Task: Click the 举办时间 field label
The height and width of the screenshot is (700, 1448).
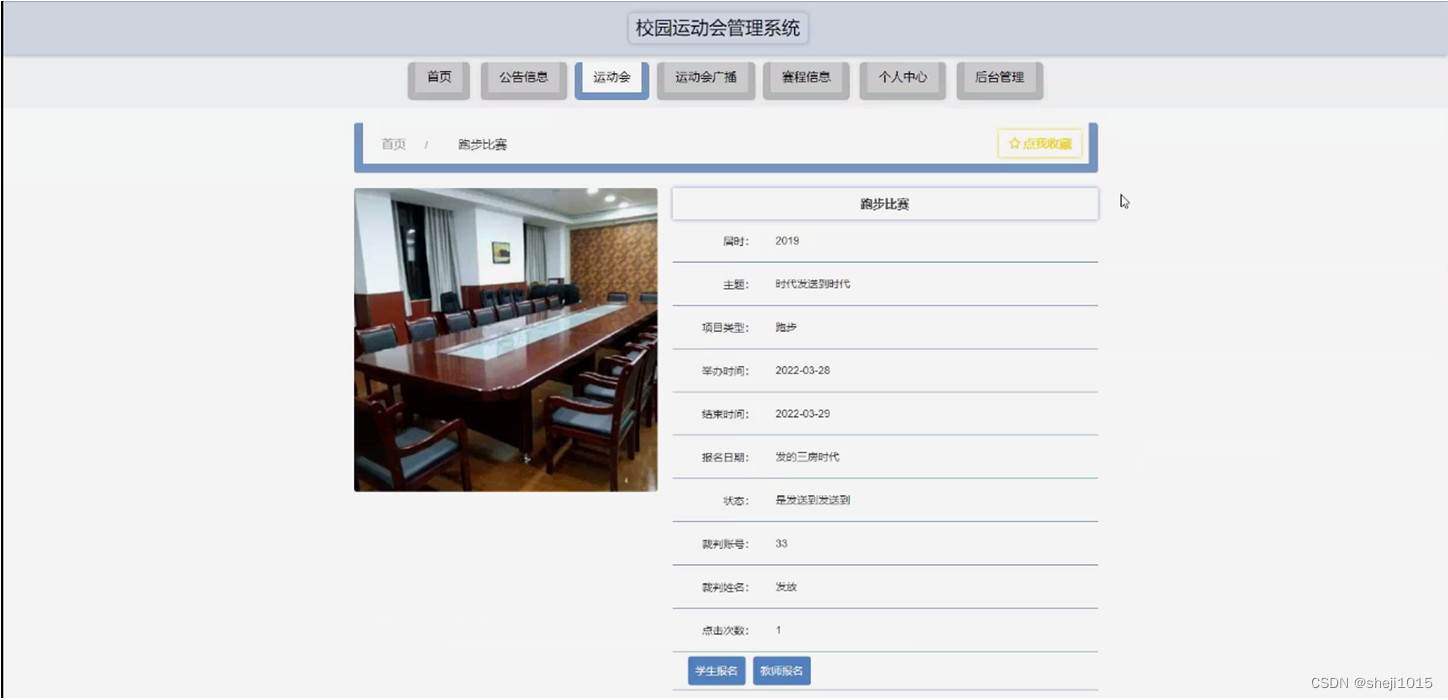Action: click(x=725, y=370)
